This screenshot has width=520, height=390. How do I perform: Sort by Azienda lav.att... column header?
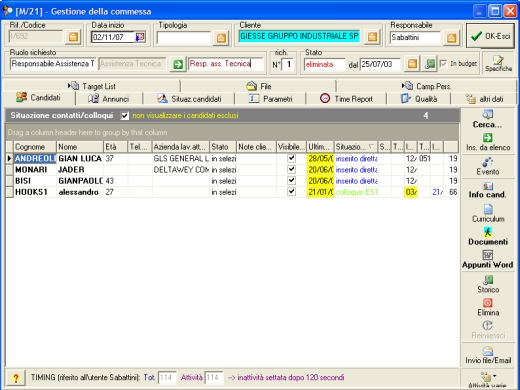[181, 147]
